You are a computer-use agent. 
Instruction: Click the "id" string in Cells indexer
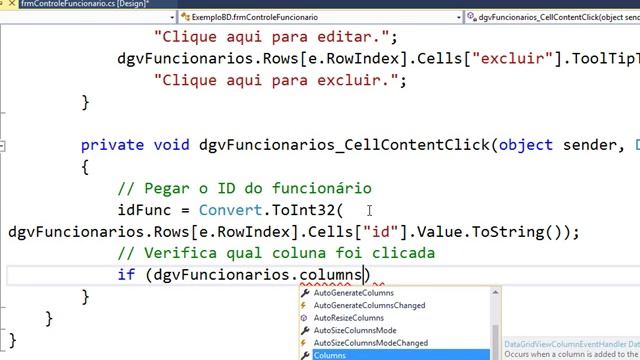click(x=380, y=232)
